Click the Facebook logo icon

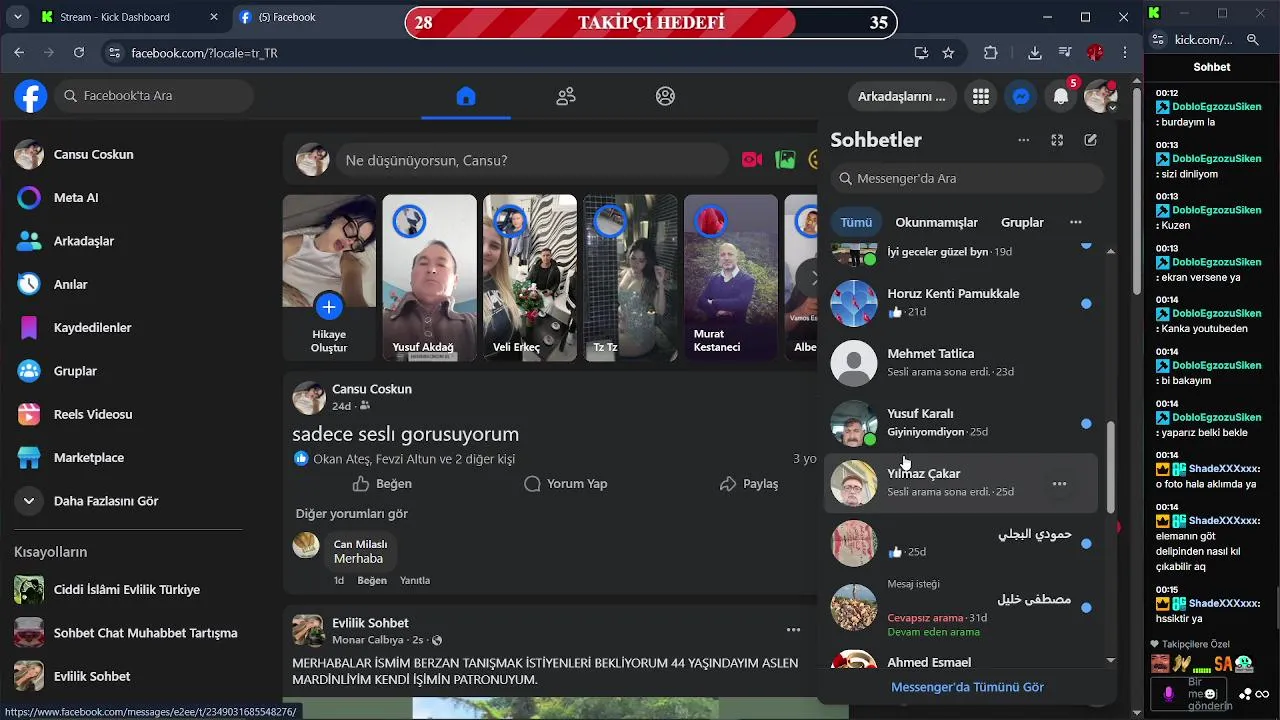30,96
